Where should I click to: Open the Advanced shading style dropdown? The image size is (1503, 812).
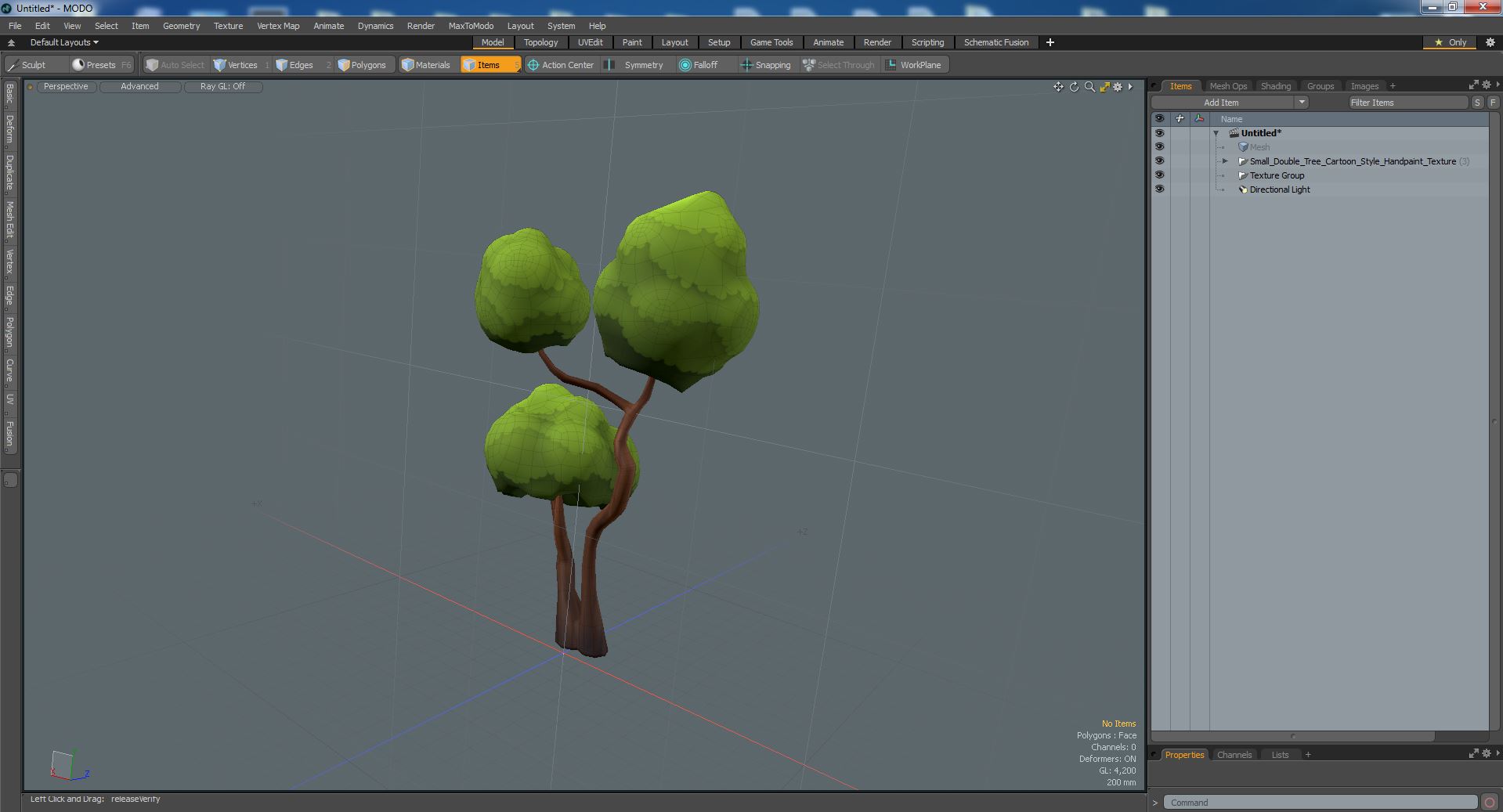point(139,87)
